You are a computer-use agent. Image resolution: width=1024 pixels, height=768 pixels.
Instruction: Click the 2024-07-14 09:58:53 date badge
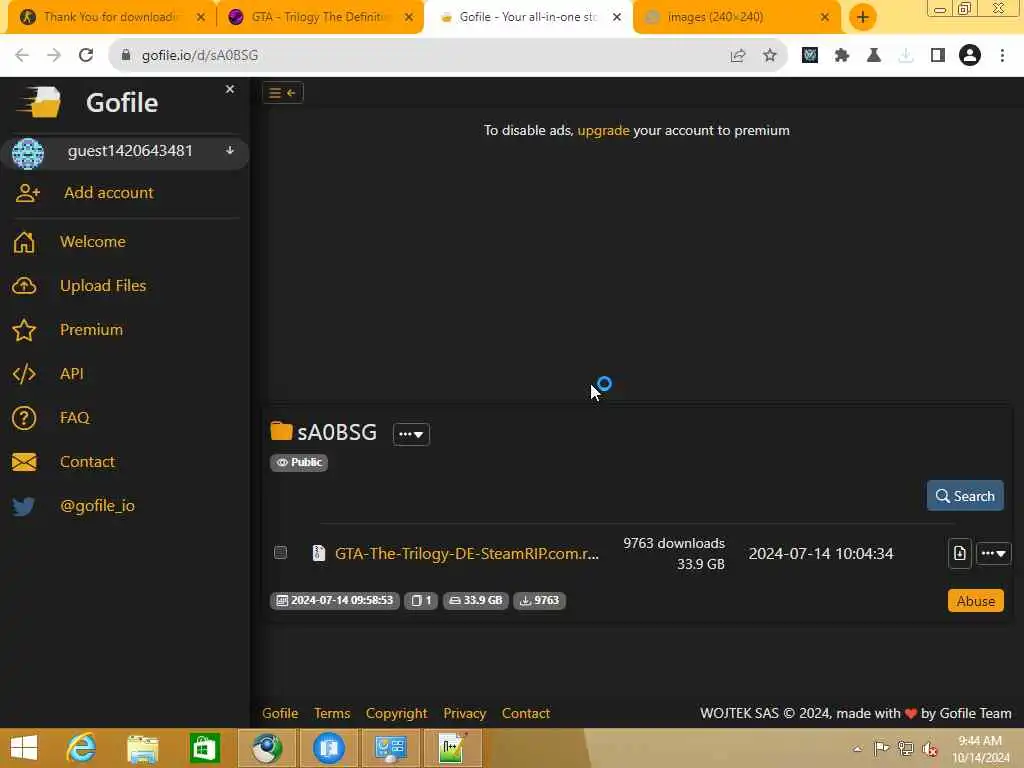coord(335,600)
